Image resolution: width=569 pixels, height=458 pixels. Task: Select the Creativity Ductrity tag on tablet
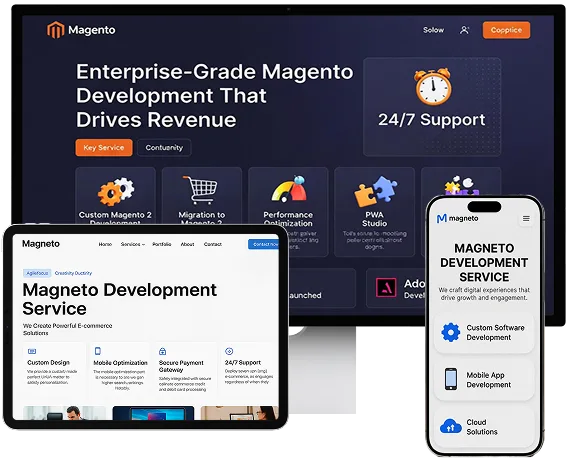click(73, 273)
